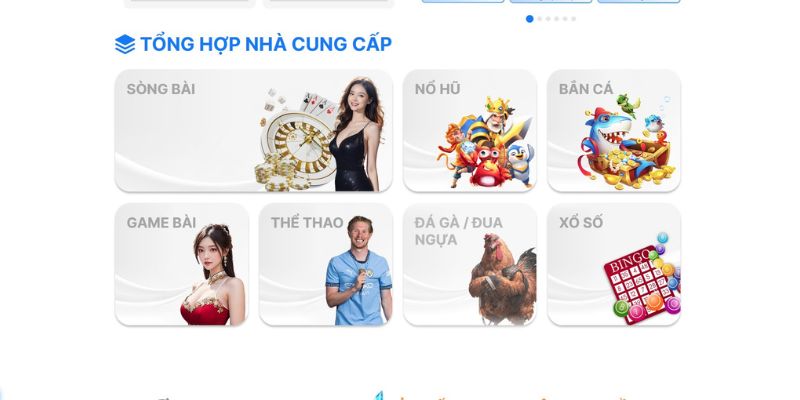Jump to the third carousel slide dot
The image size is (800, 400).
[548, 19]
